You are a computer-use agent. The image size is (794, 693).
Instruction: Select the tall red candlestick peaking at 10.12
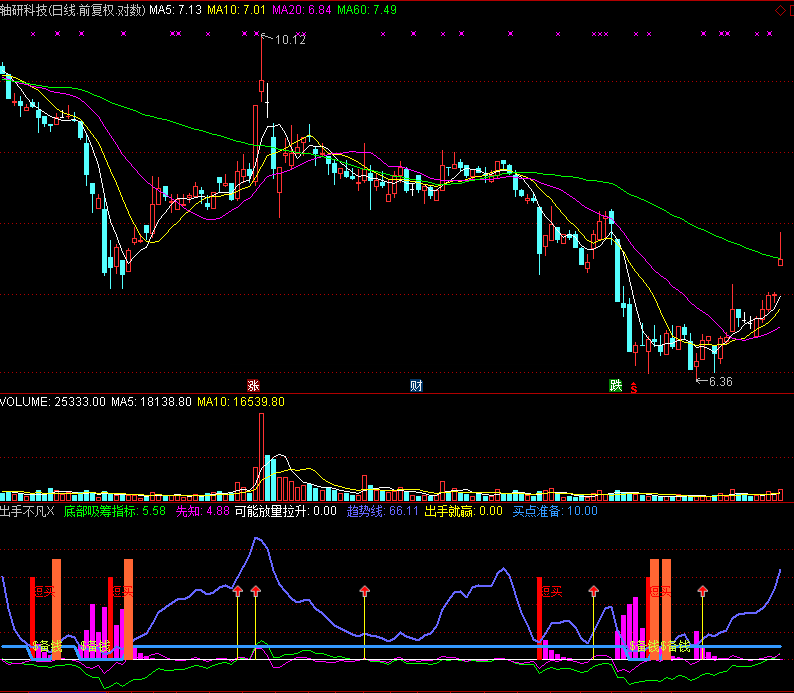[x=261, y=68]
